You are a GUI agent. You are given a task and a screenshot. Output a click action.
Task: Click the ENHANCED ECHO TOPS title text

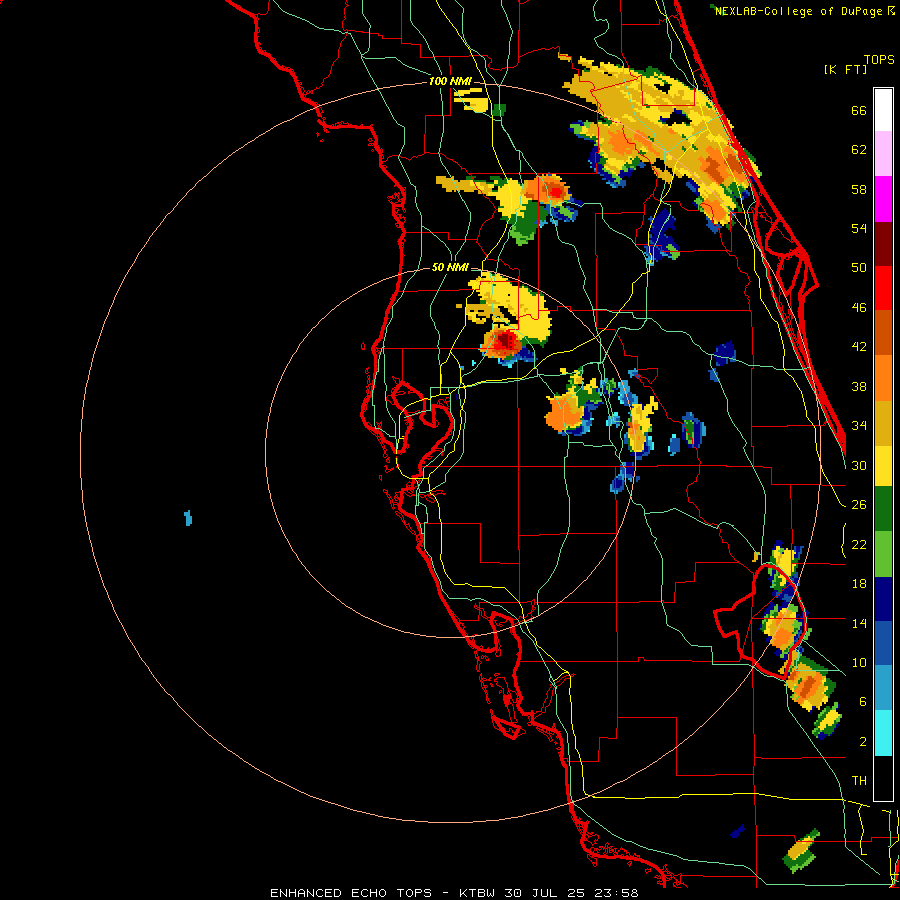[351, 893]
